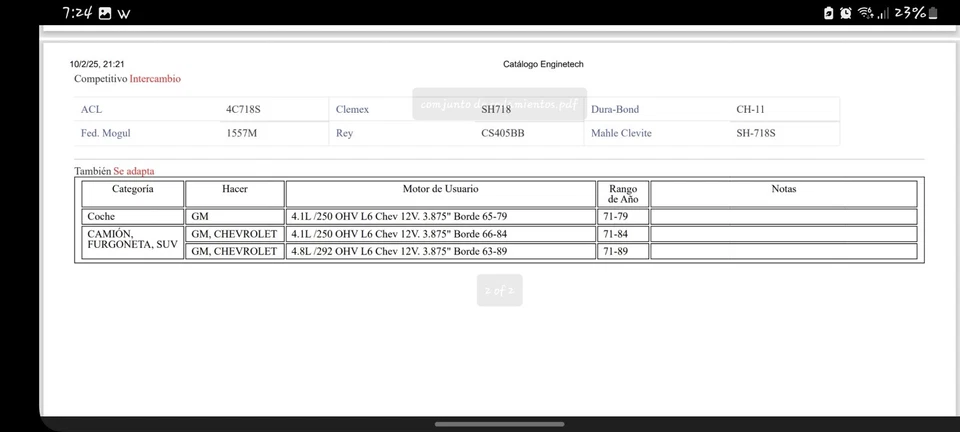Tap the gallery image notification icon

(105, 13)
